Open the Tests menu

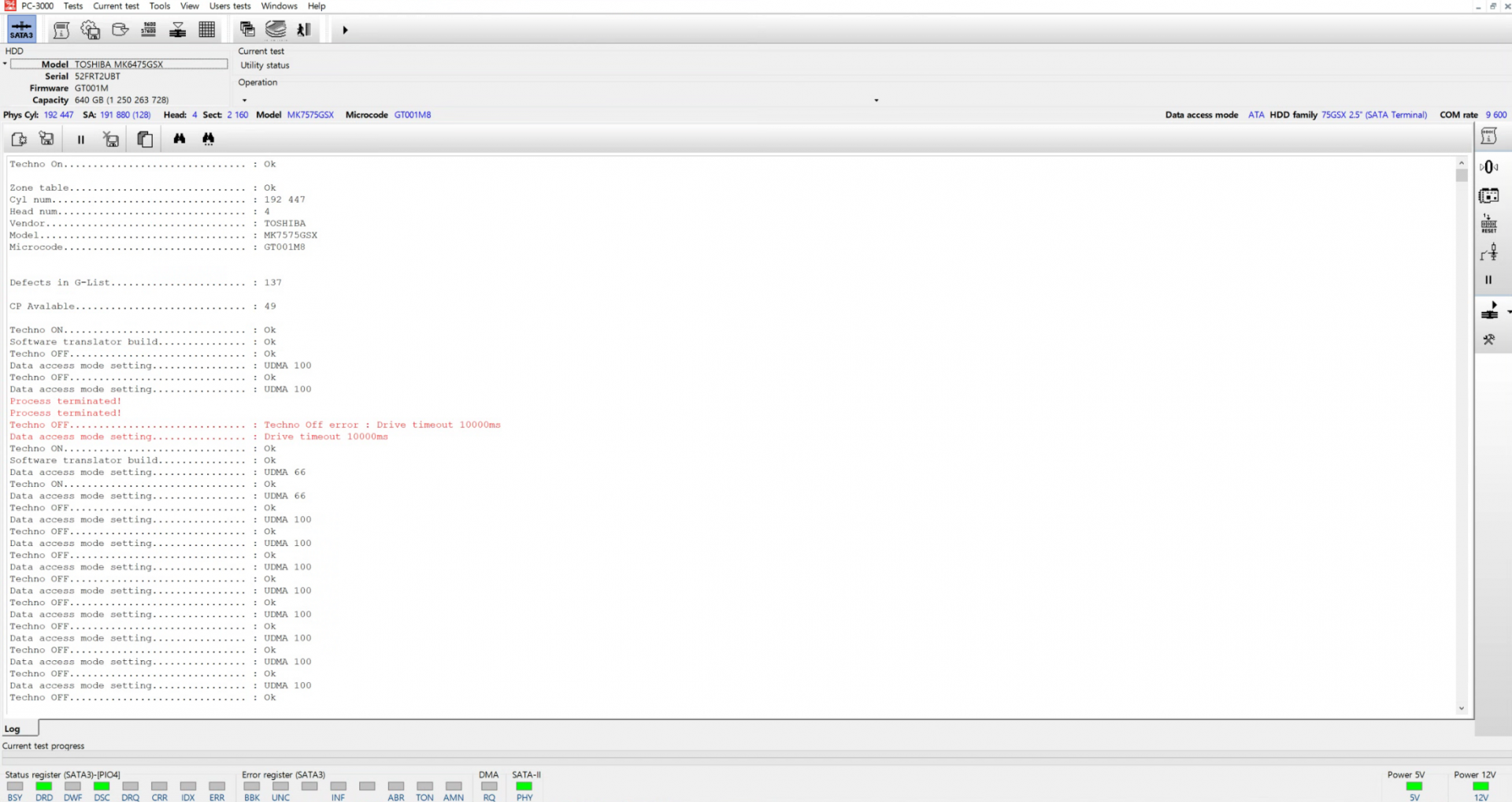(x=73, y=6)
